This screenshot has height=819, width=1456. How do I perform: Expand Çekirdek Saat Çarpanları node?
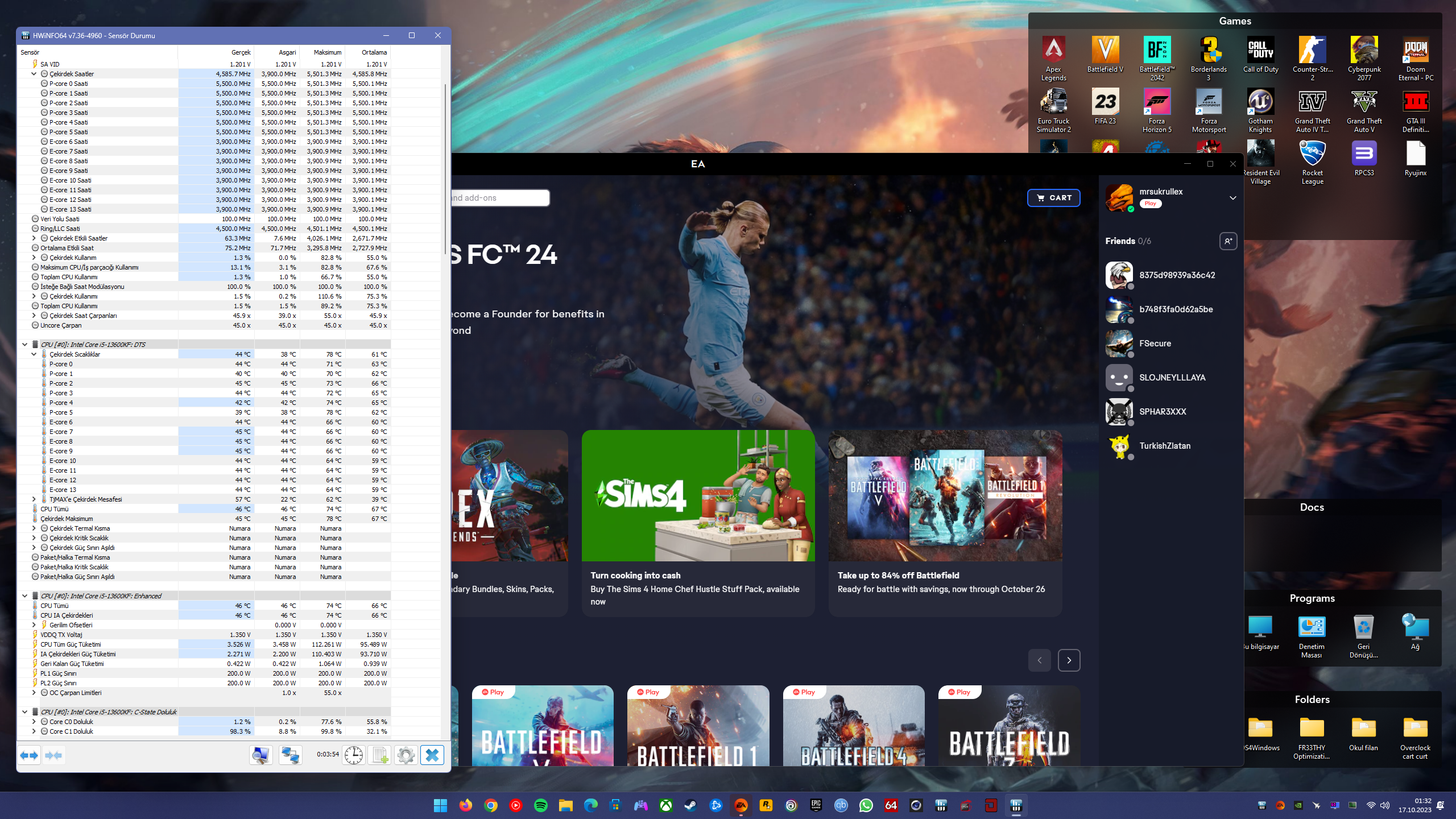34,316
